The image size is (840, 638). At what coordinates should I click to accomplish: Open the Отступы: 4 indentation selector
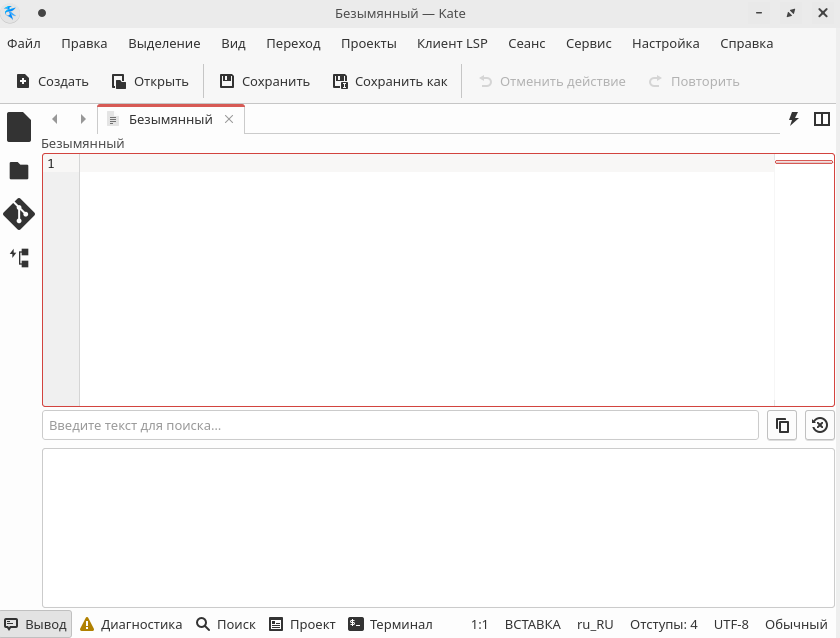[x=663, y=624]
